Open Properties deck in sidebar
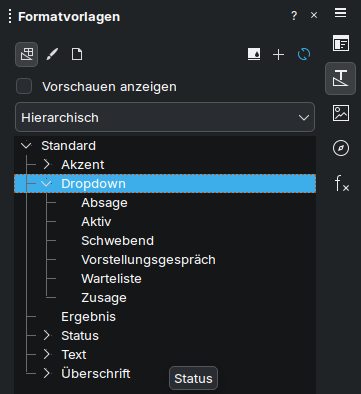 coord(341,43)
